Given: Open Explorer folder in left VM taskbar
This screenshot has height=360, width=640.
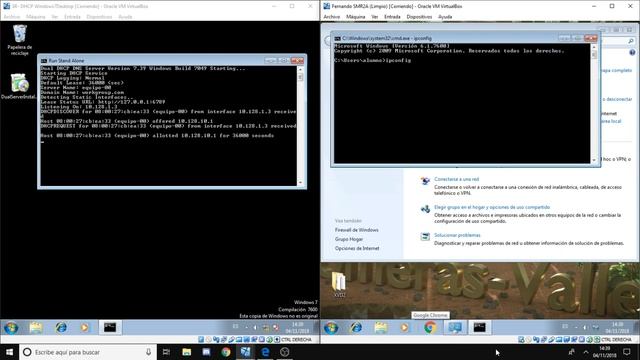Looking at the screenshot, I should click(x=36, y=327).
